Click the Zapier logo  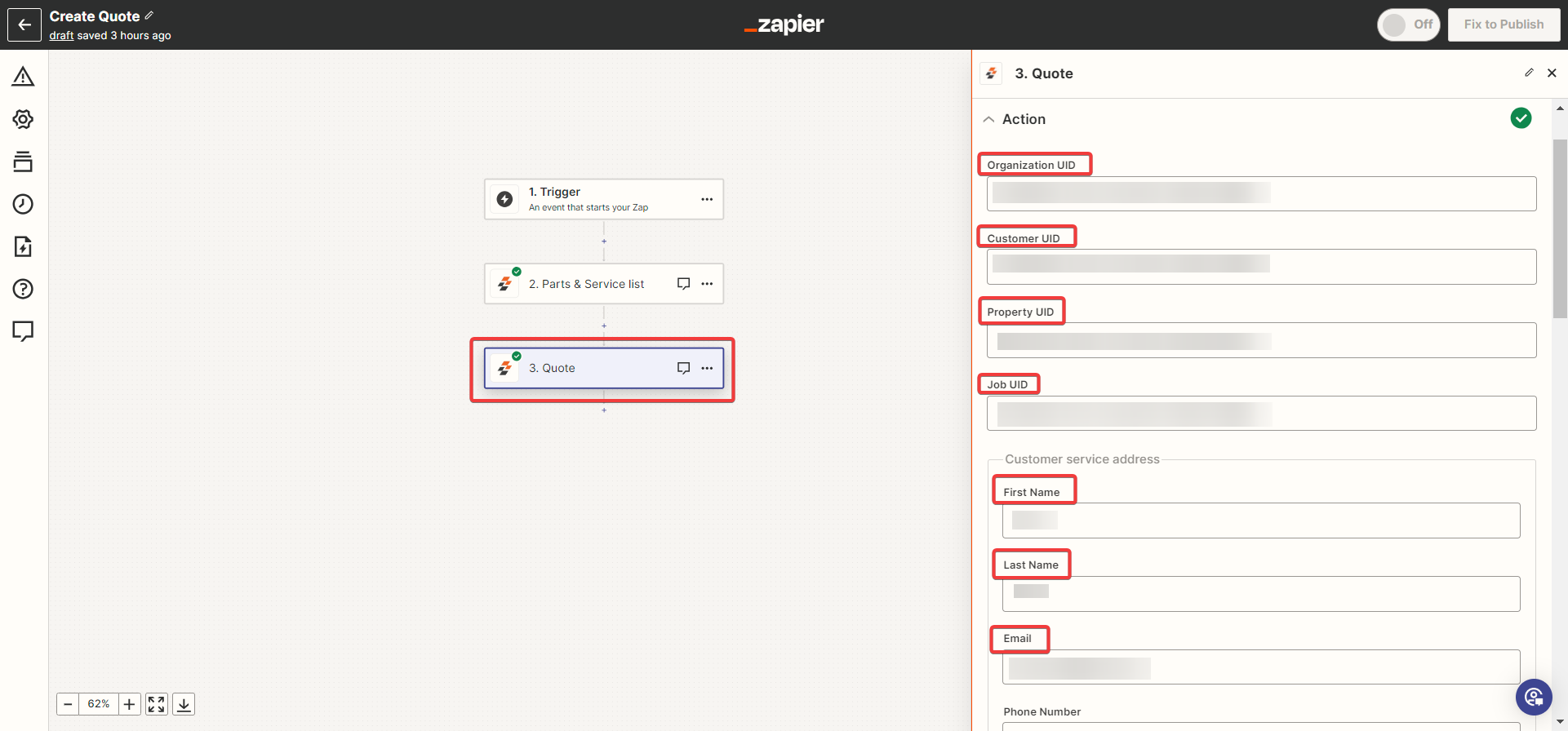pyautogui.click(x=784, y=24)
